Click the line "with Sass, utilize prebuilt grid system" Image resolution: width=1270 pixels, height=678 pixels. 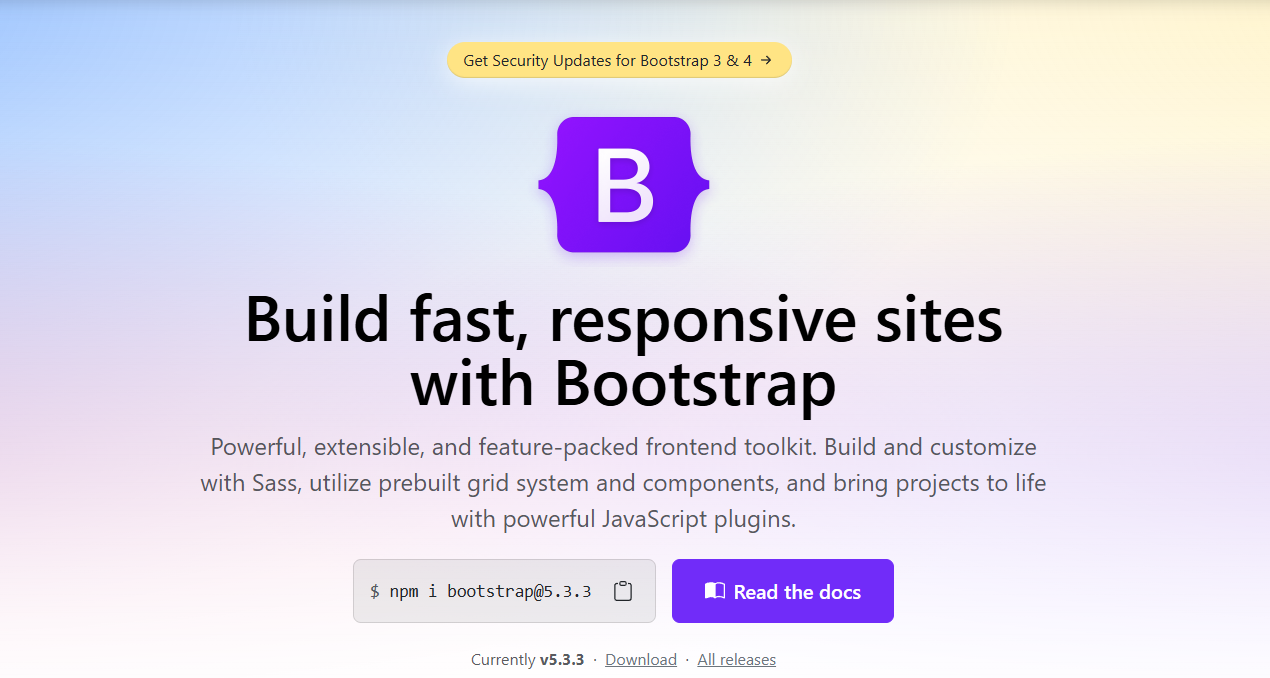pos(624,484)
